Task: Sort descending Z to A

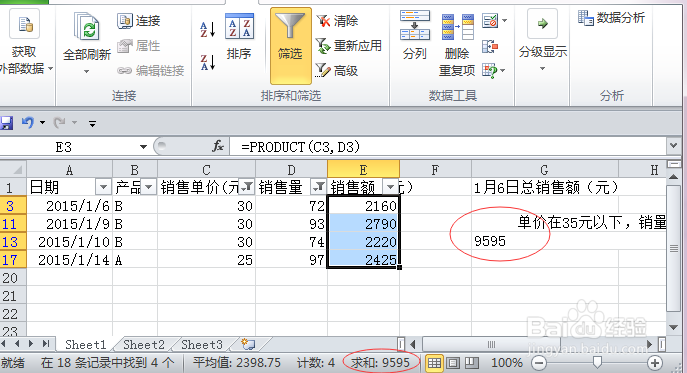Action: tap(208, 62)
